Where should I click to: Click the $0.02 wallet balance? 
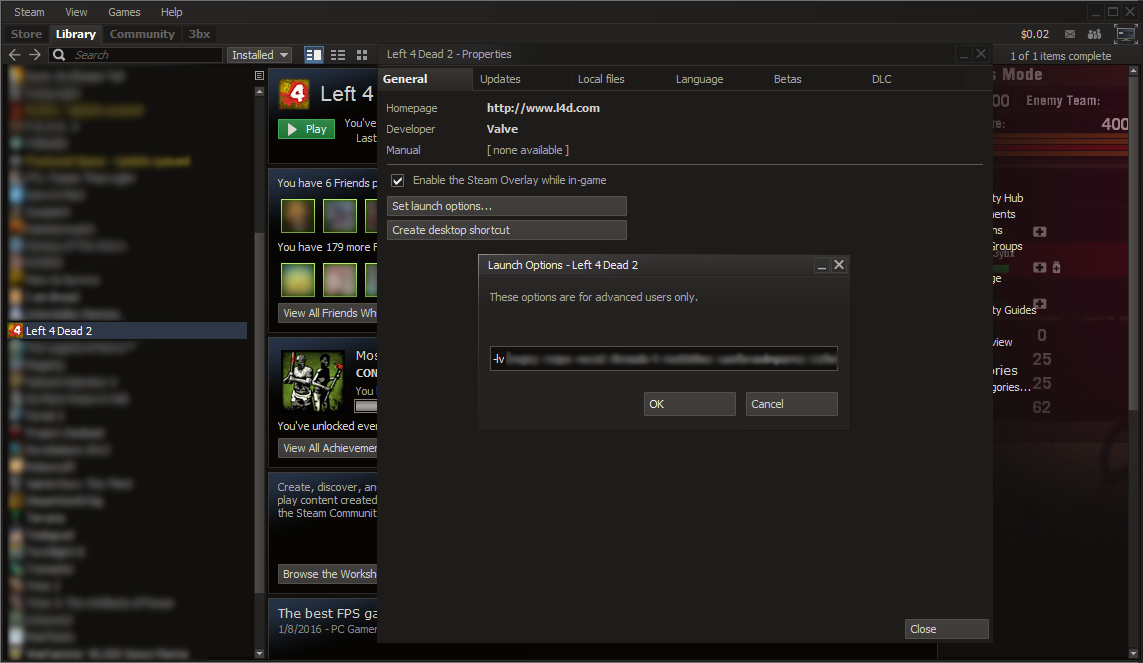[x=1034, y=34]
